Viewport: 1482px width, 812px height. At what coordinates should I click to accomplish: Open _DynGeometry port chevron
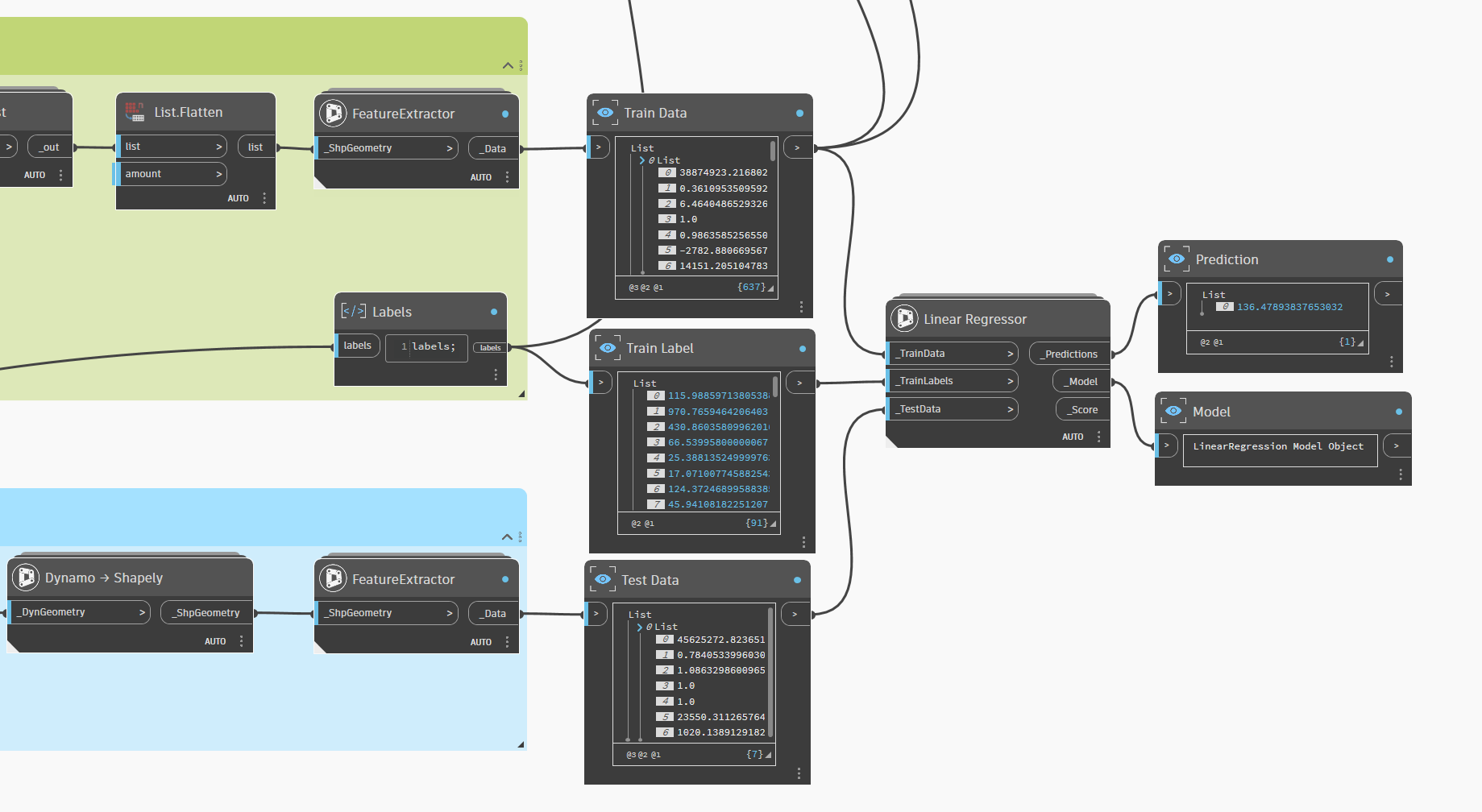click(x=142, y=612)
